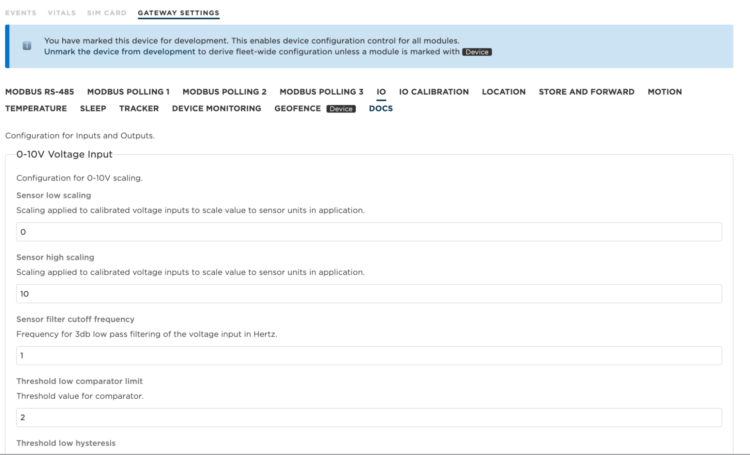Select the Modbus RS-485 module tab
Viewport: 750px width, 455px height.
[x=39, y=92]
